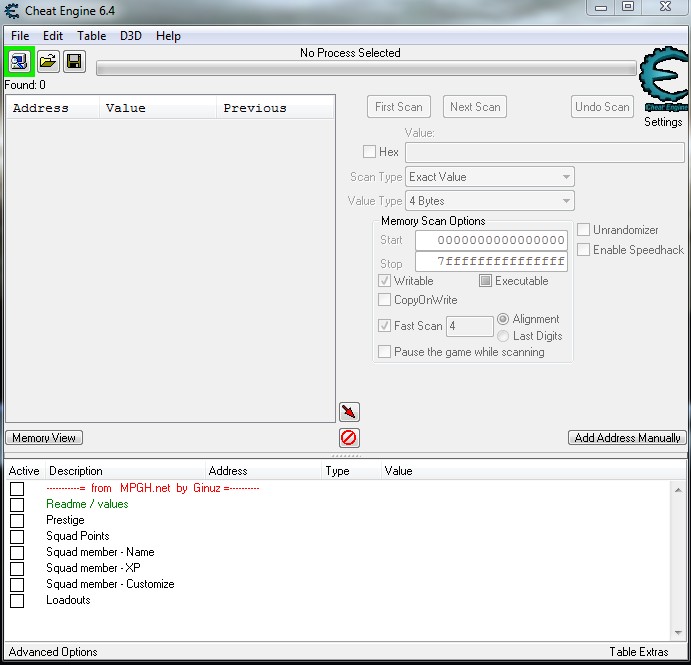Image resolution: width=691 pixels, height=665 pixels.
Task: Select the Squad member - Name entry
Action: pos(100,552)
